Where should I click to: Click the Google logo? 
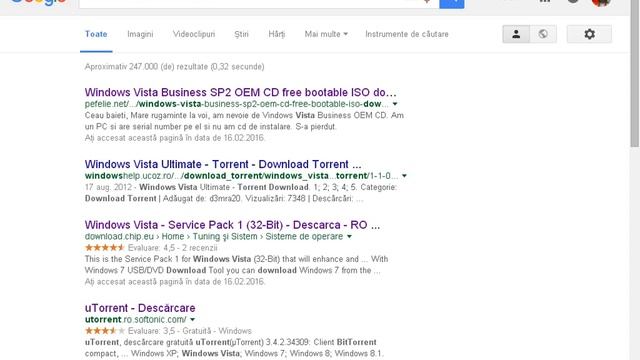(x=38, y=2)
